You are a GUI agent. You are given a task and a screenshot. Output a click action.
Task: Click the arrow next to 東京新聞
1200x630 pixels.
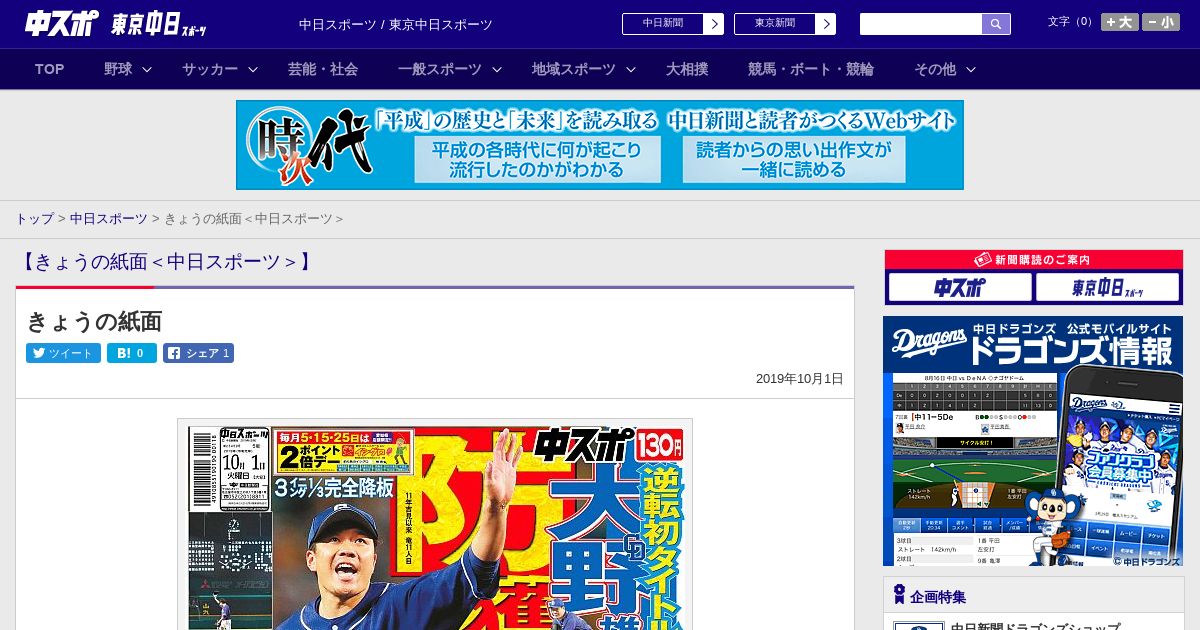(825, 24)
